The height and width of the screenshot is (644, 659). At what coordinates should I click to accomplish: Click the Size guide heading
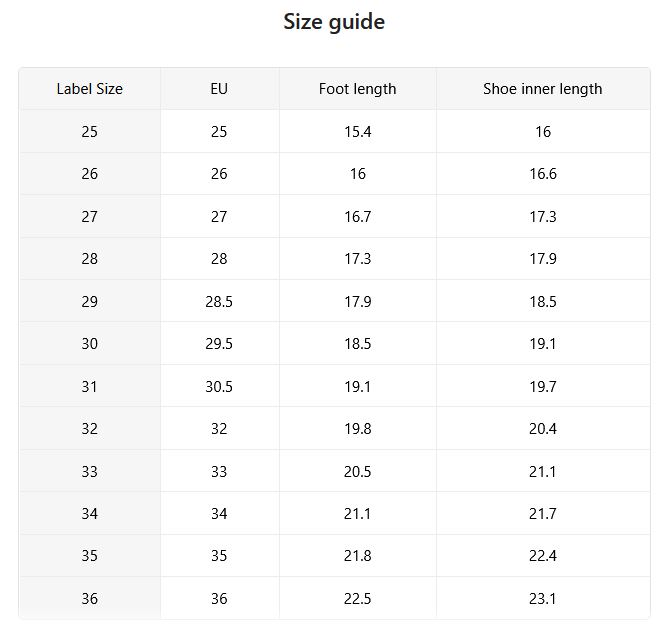[334, 22]
